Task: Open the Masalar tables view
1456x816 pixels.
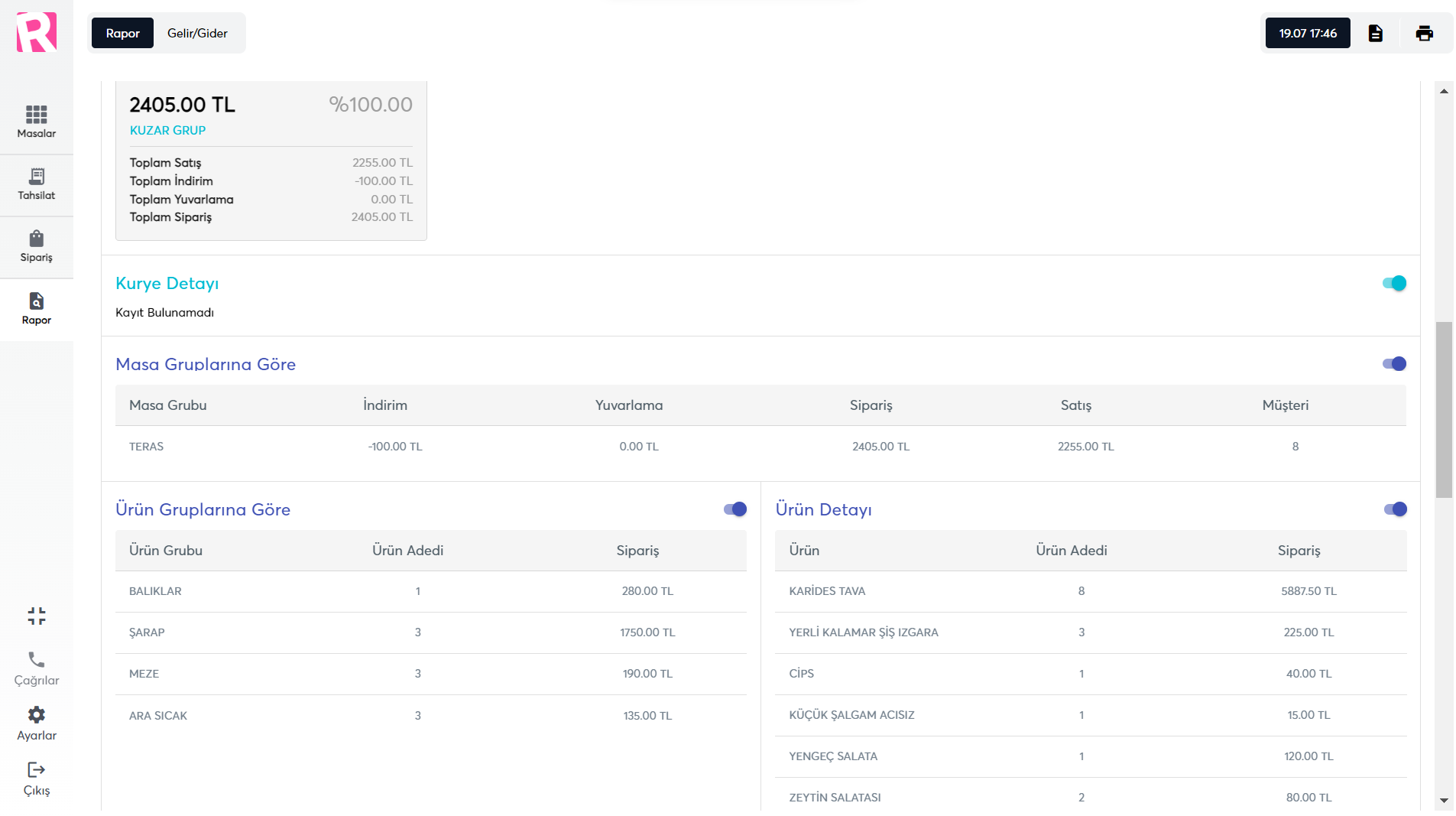Action: 36,122
